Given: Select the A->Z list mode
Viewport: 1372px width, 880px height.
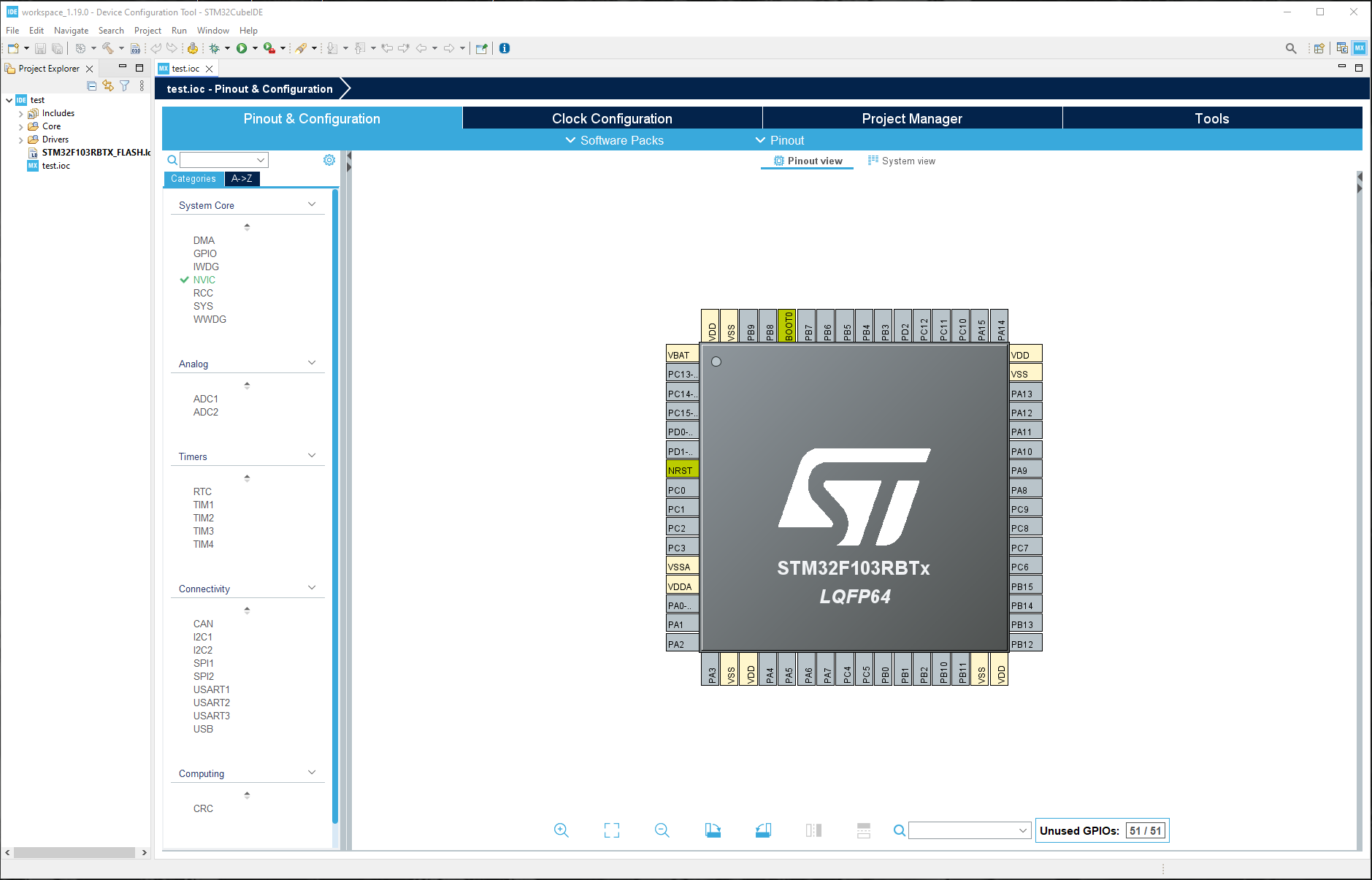Looking at the screenshot, I should [242, 179].
